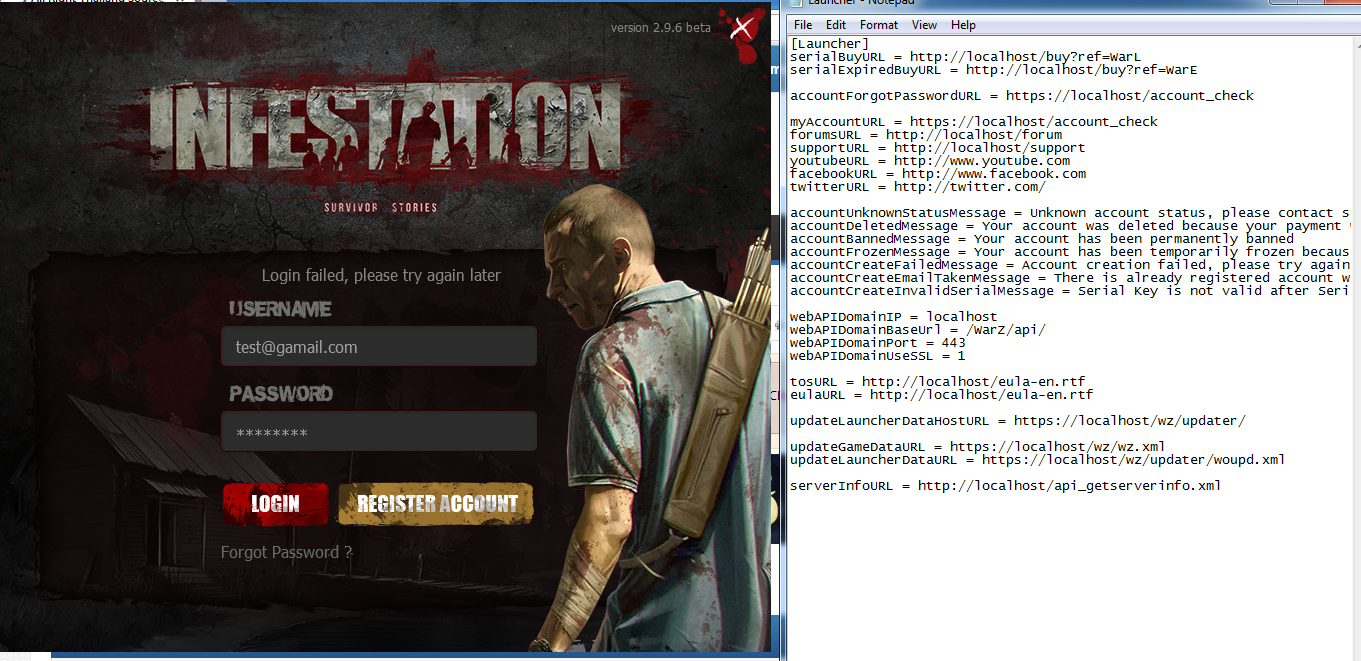
Task: Click the myAccountURL line
Action: tap(973, 122)
